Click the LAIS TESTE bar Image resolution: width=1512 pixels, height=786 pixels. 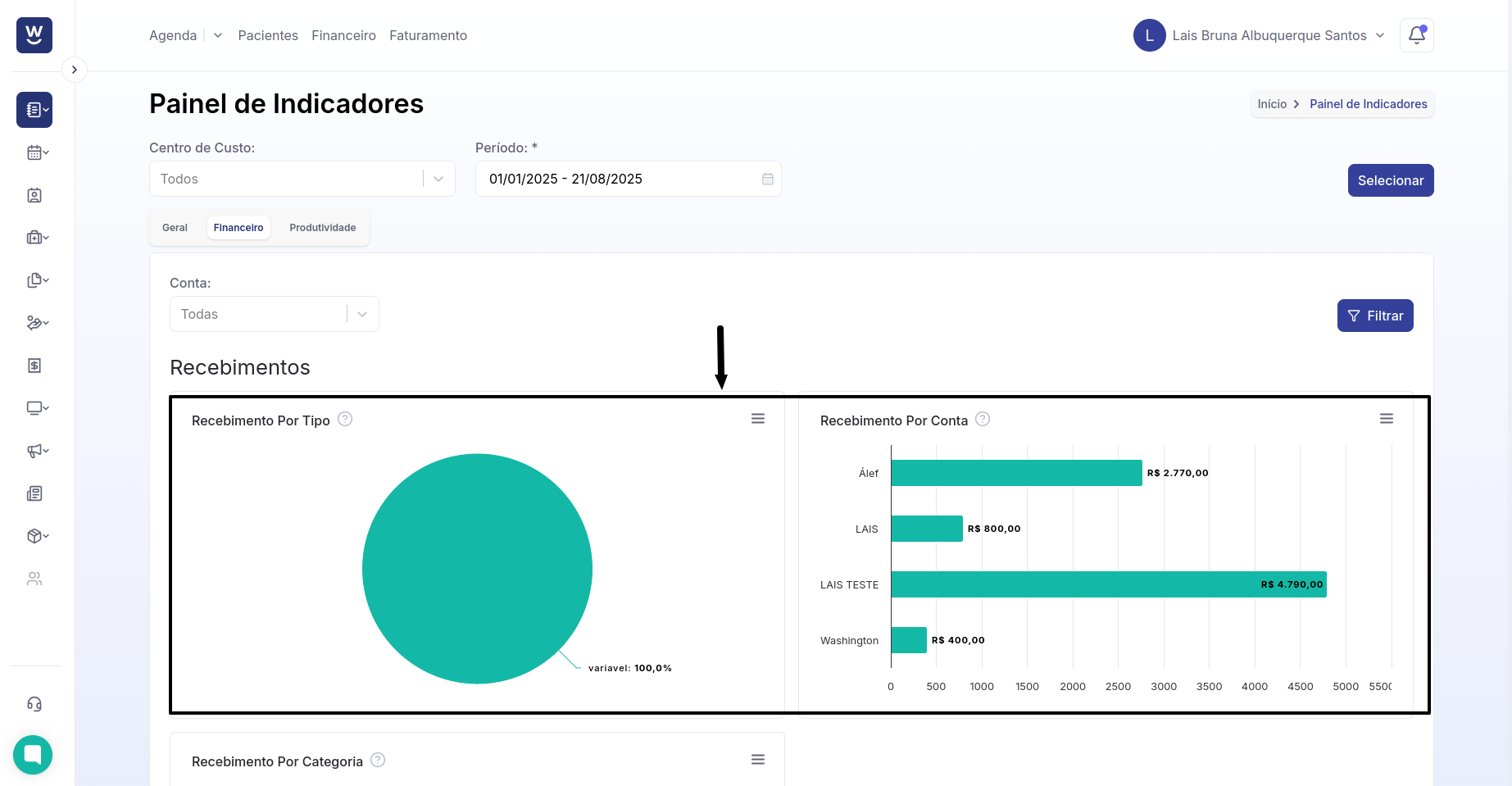[x=1109, y=584]
